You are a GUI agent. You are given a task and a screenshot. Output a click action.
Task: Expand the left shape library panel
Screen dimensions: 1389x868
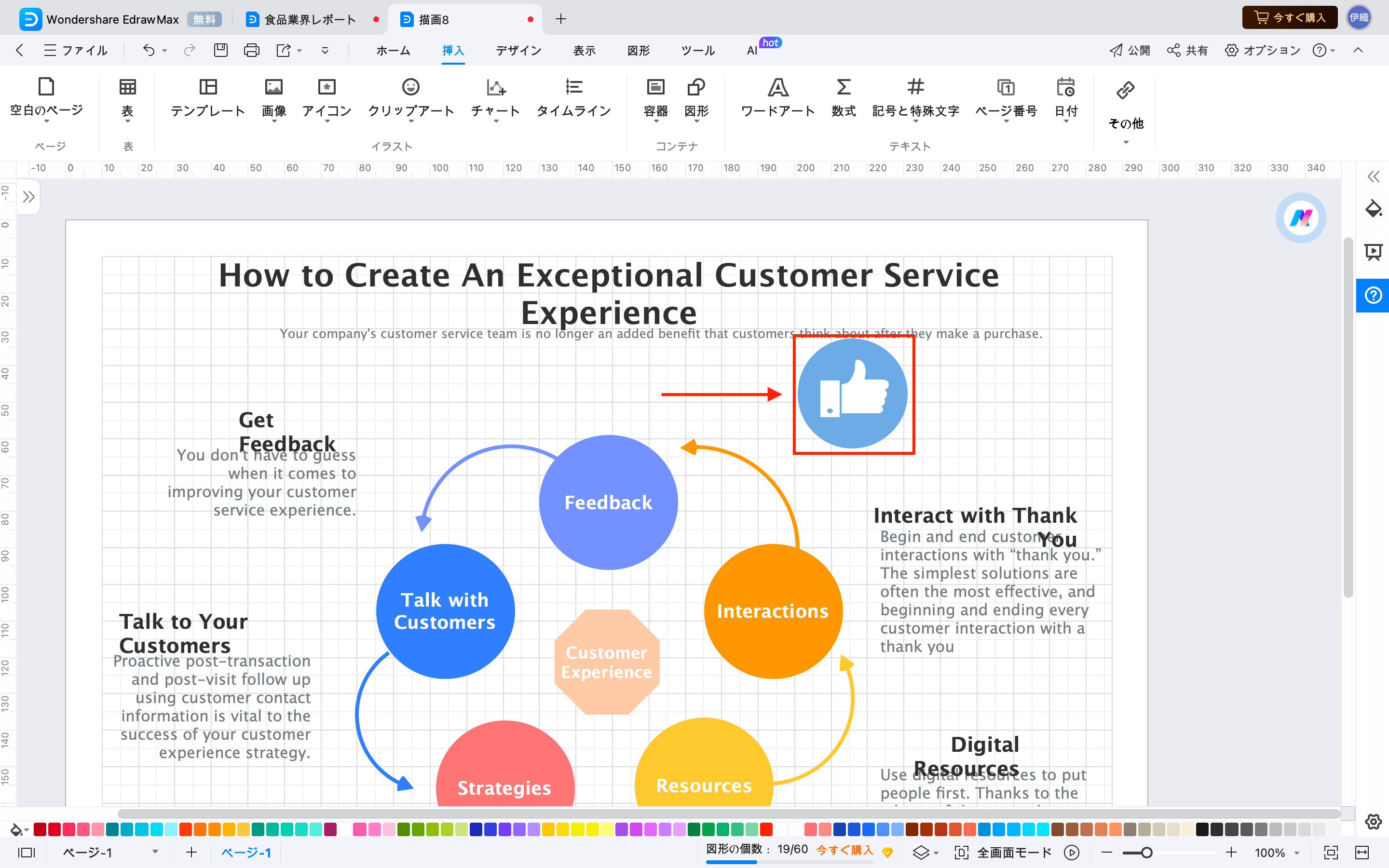(29, 197)
